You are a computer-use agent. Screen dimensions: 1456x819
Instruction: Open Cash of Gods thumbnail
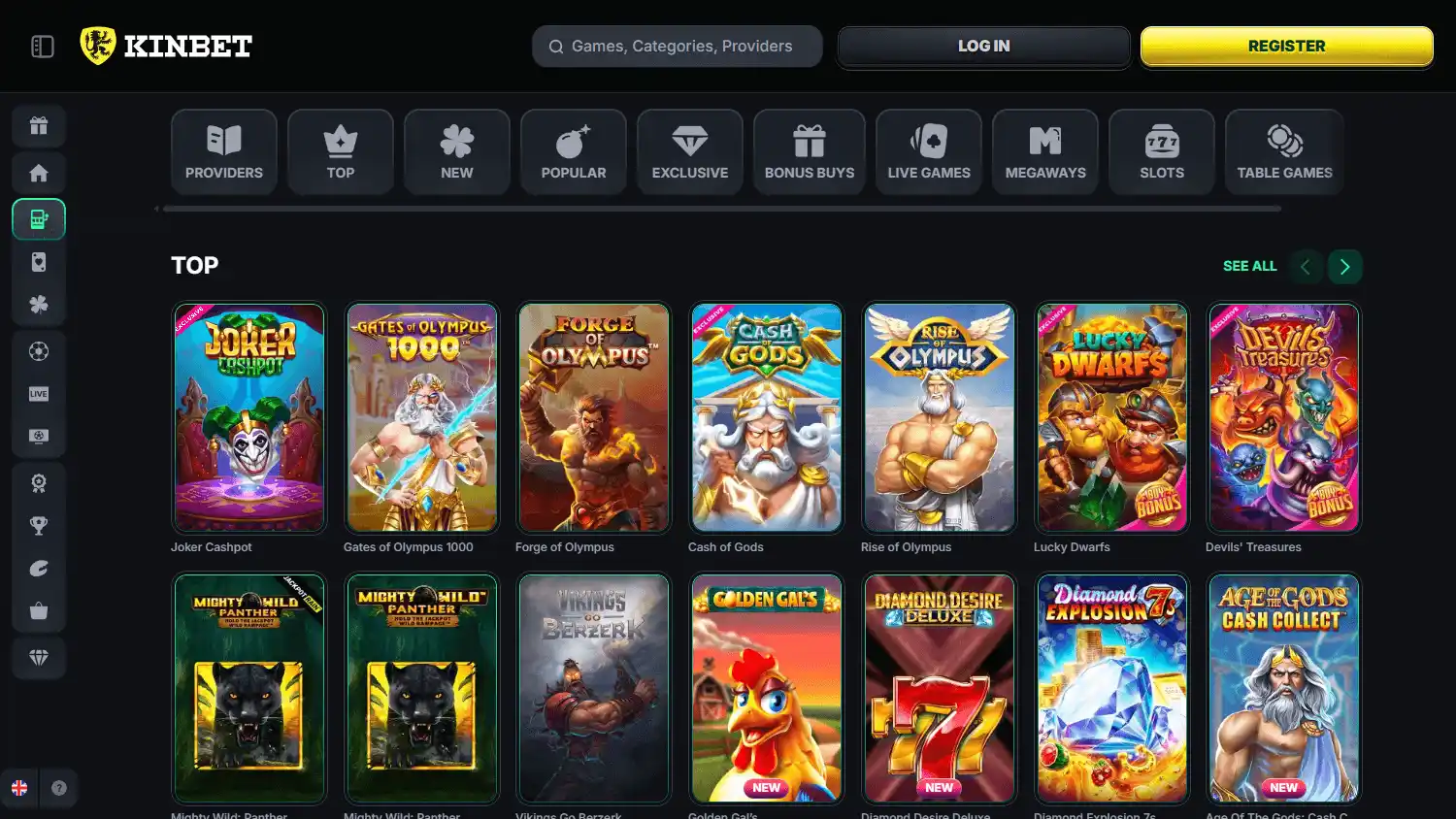pyautogui.click(x=767, y=417)
